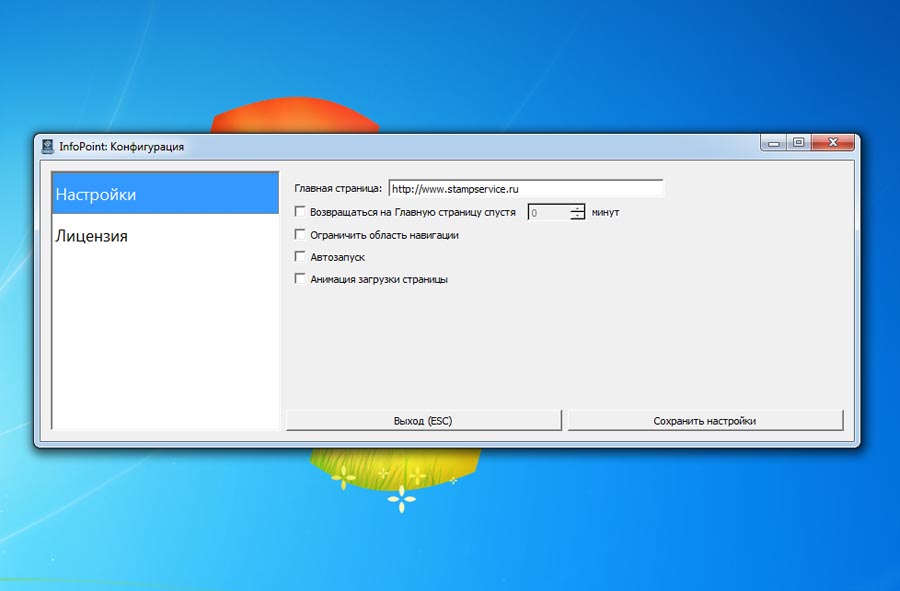Minimize the InfoPoint configuration window
Screen dimensions: 900x591
(774, 143)
